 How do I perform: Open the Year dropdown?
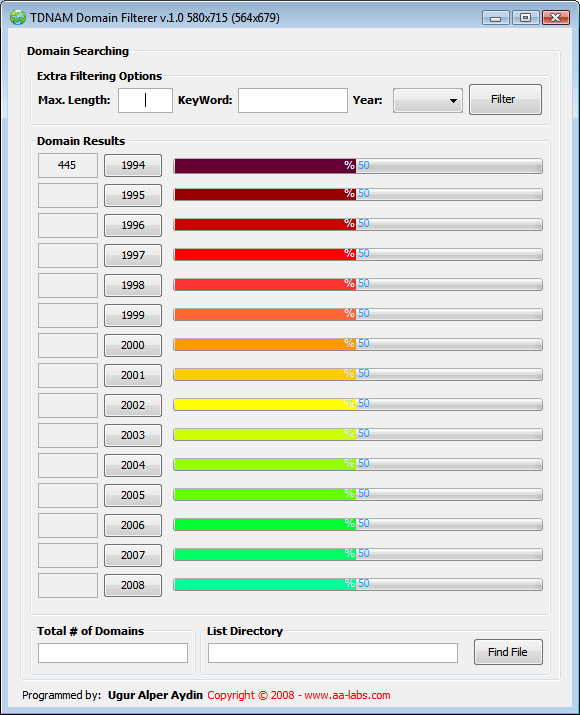point(428,100)
